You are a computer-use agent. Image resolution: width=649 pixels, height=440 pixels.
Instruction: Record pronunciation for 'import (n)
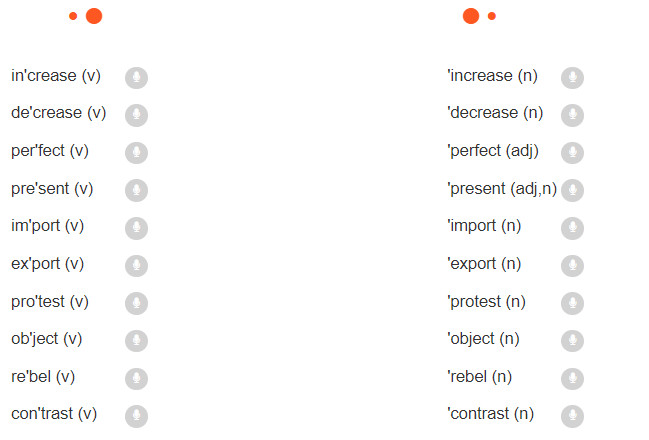tap(572, 228)
